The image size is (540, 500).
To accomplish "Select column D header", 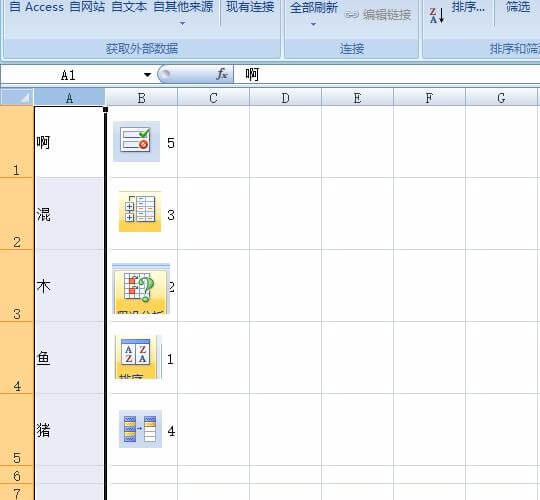I will 285,97.
